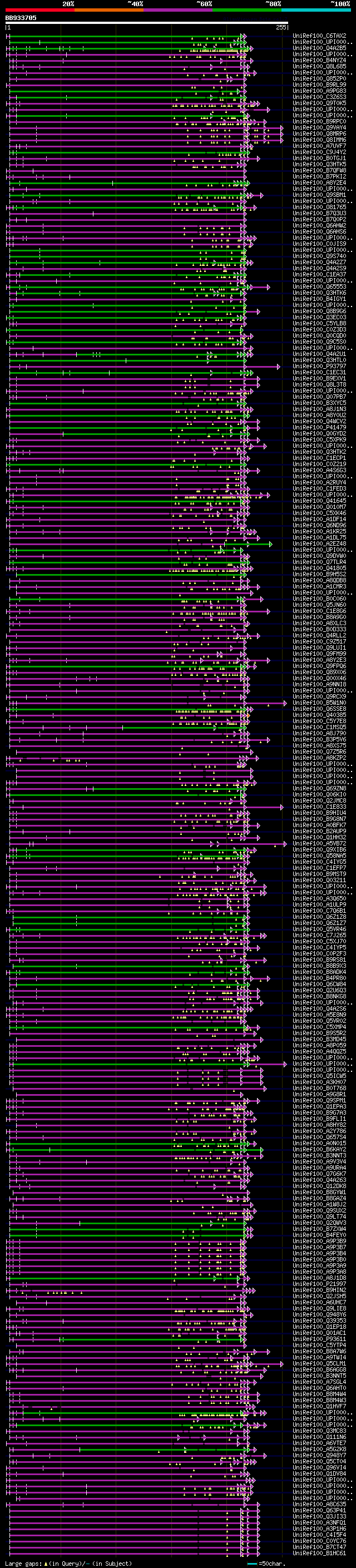Select row UniRef100_A8C635
356x1568 pixels.
(x=319, y=1504)
